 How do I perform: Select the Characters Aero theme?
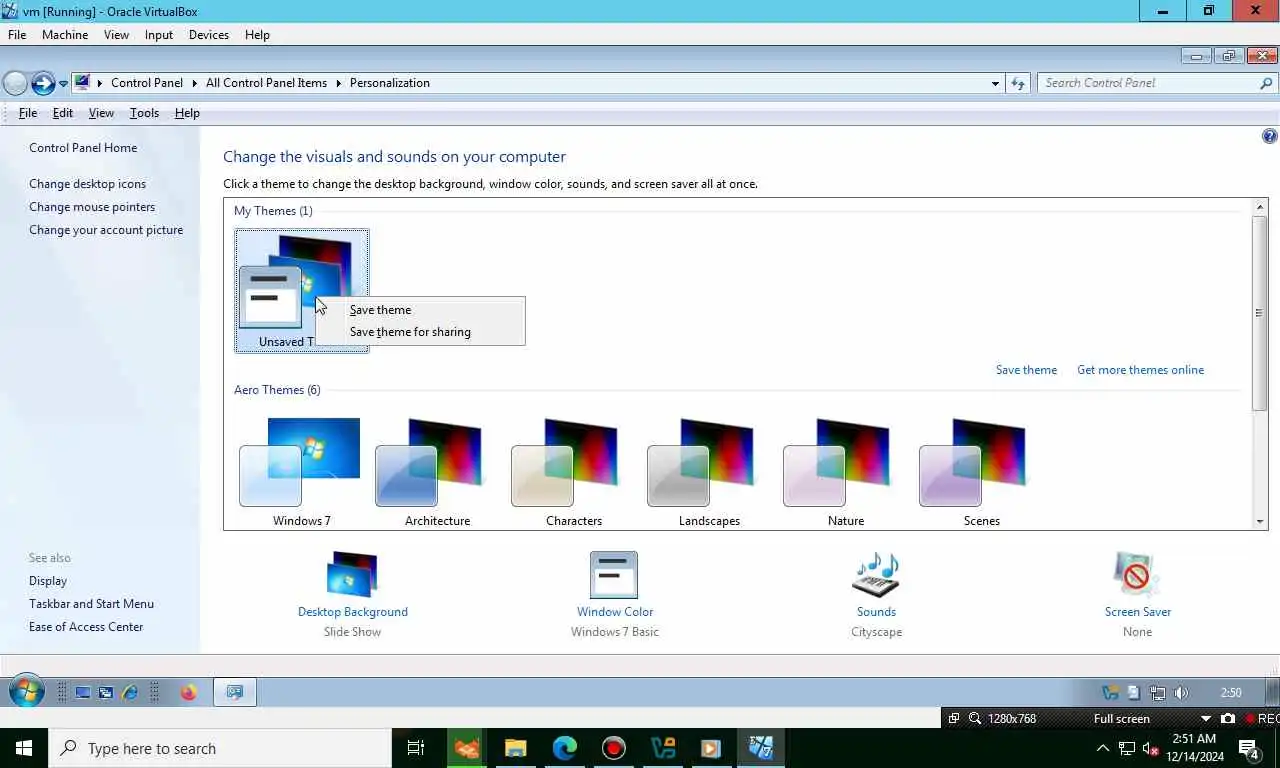coord(573,472)
